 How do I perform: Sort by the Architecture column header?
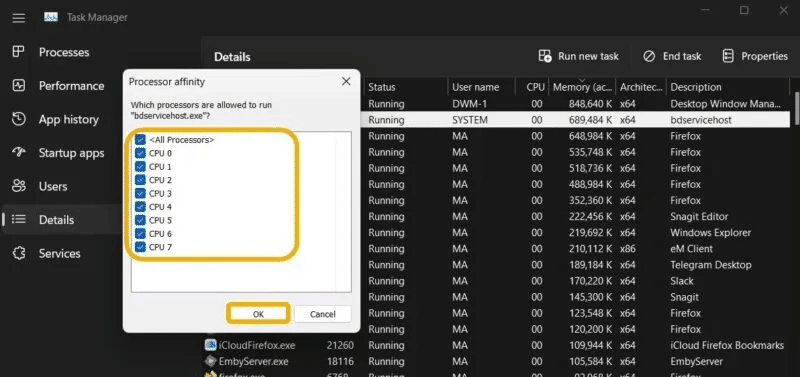pyautogui.click(x=641, y=87)
